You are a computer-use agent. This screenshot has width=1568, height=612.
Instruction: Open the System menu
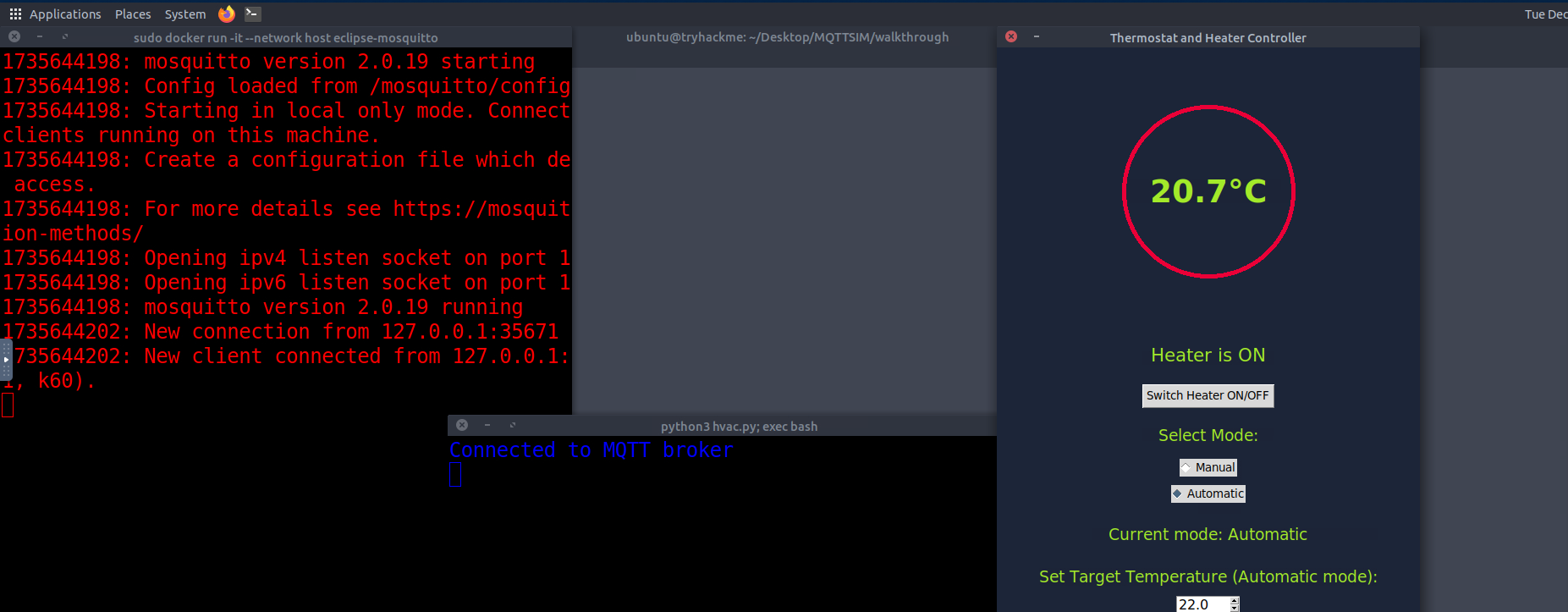[x=184, y=14]
